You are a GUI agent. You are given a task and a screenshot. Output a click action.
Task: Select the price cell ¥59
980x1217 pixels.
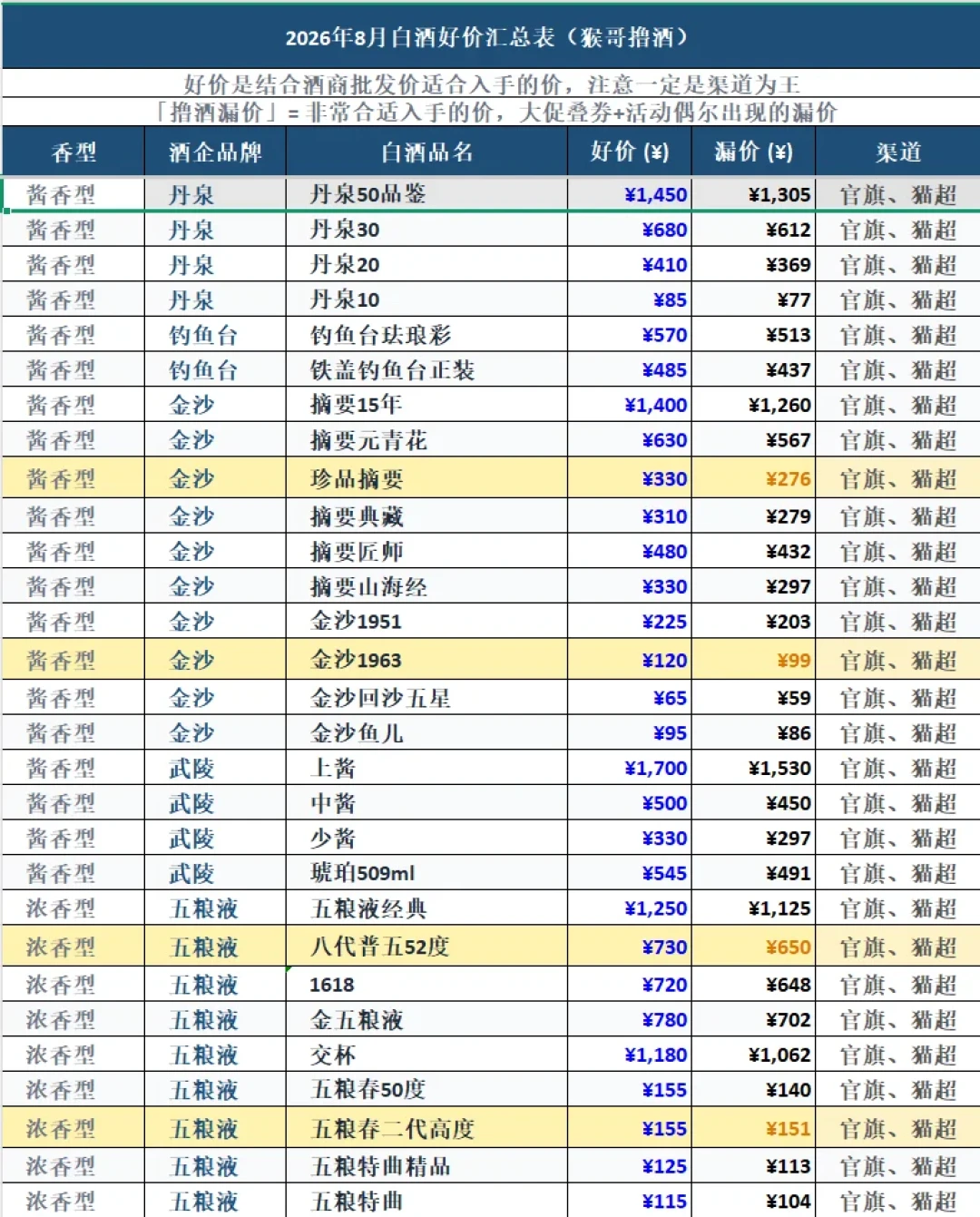(x=753, y=698)
